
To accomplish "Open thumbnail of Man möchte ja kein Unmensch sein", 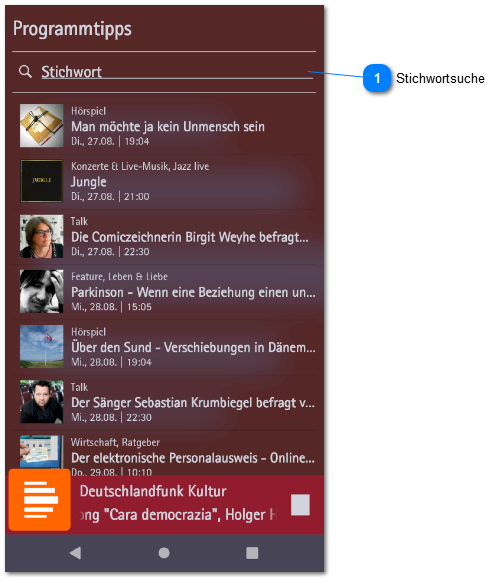I will 42,126.
